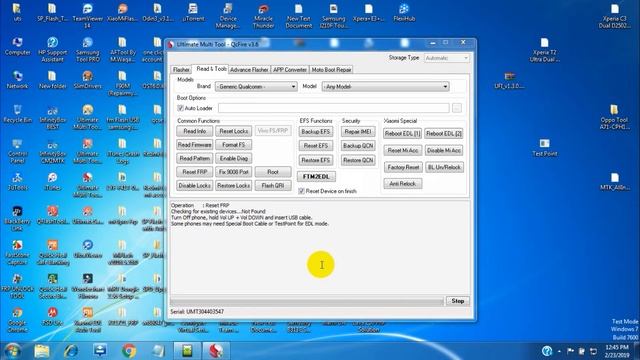
Task: Open the APP Converter tab
Action: 290,70
